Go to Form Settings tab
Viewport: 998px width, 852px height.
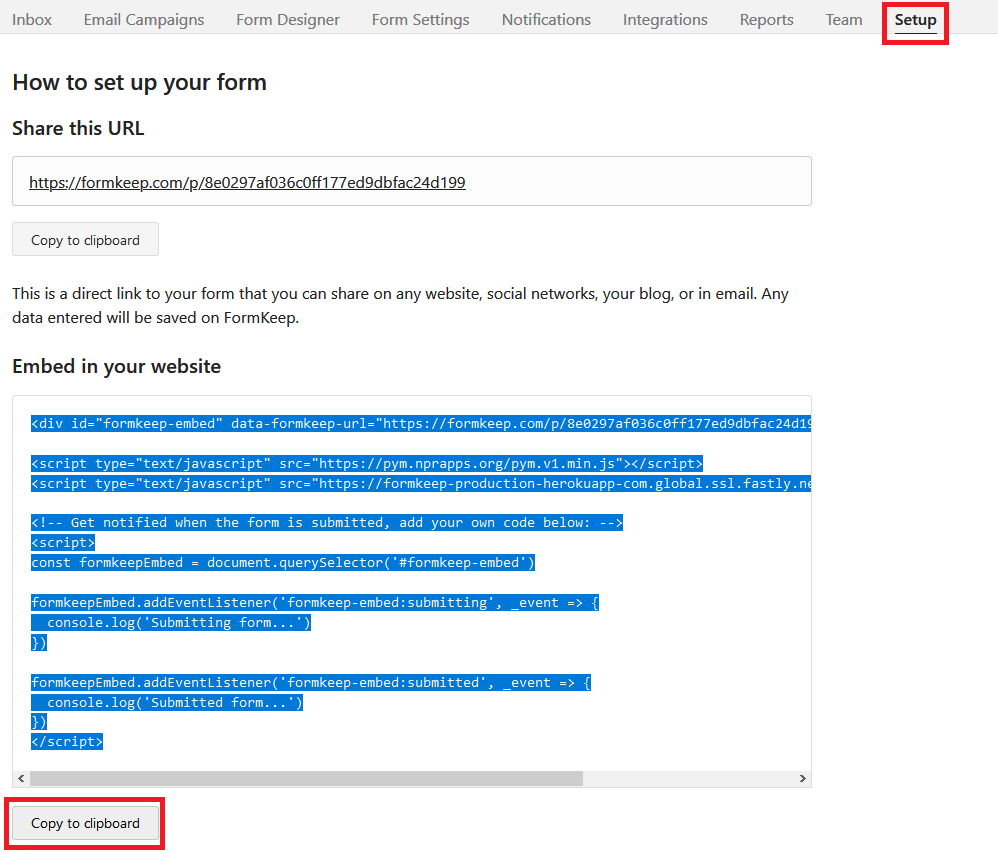(421, 20)
